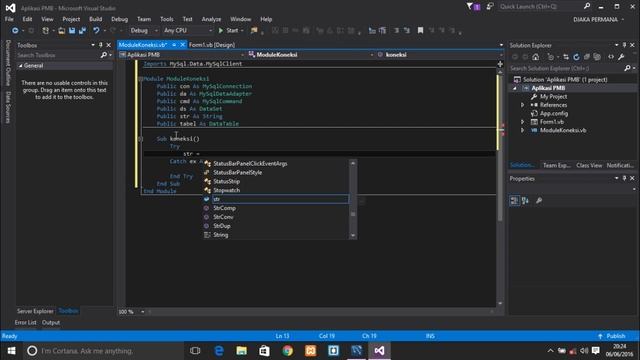The height and width of the screenshot is (360, 640).
Task: Click the Categorized icon in Properties panel
Action: 514,200
